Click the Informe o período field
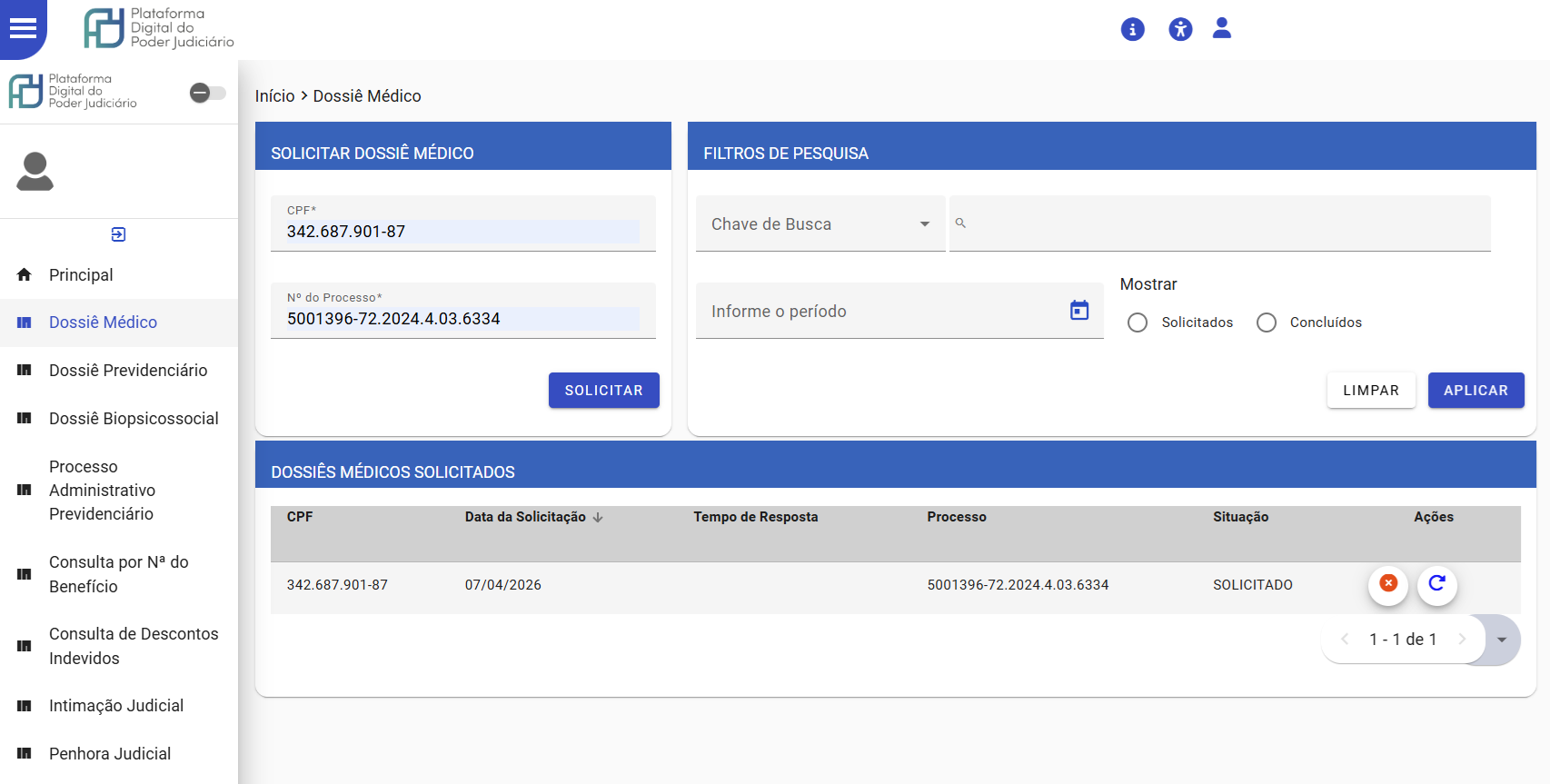 click(899, 311)
